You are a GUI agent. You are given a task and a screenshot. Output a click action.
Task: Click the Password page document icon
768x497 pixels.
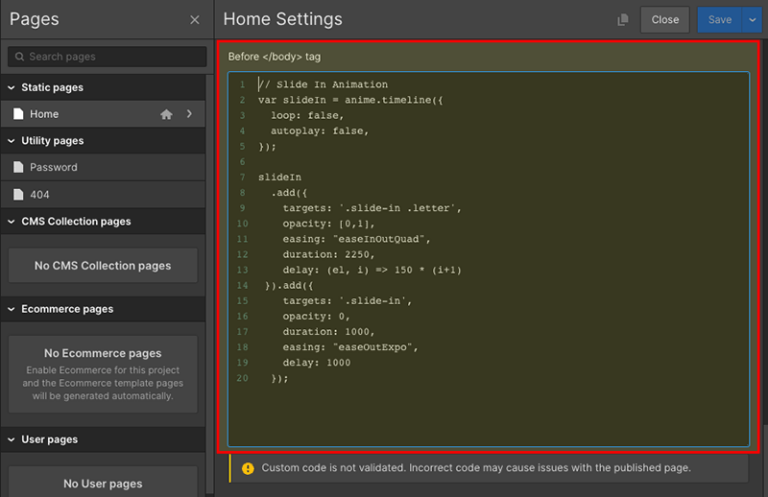pyautogui.click(x=18, y=168)
